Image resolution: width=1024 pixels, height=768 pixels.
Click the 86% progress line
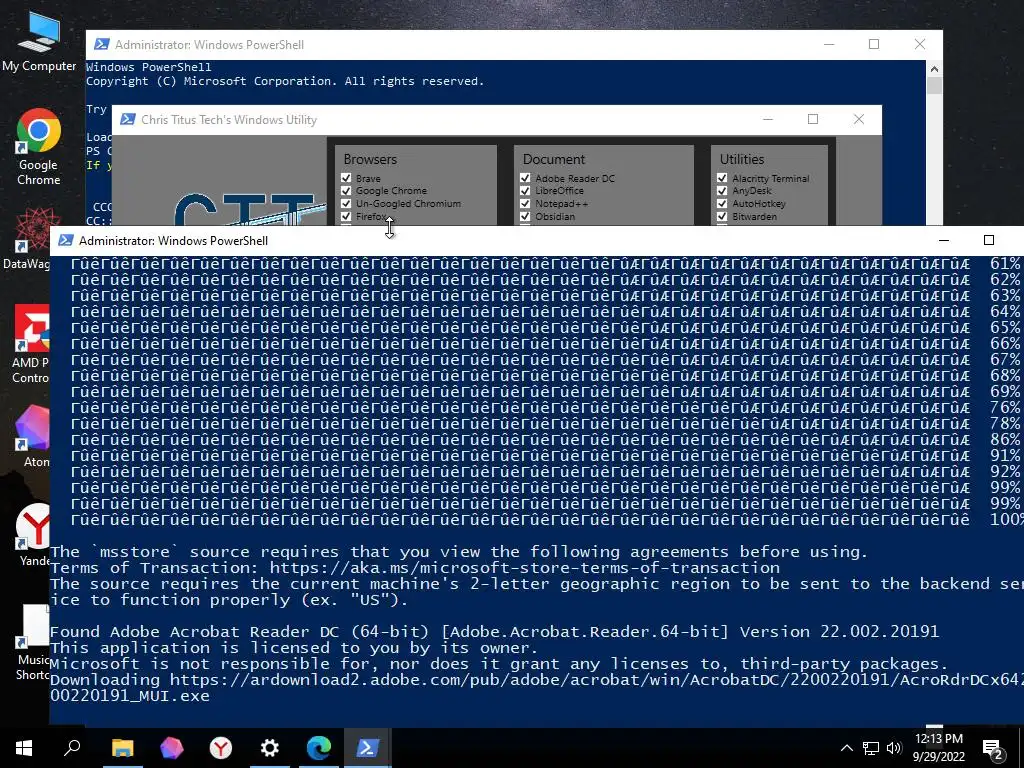pos(546,440)
